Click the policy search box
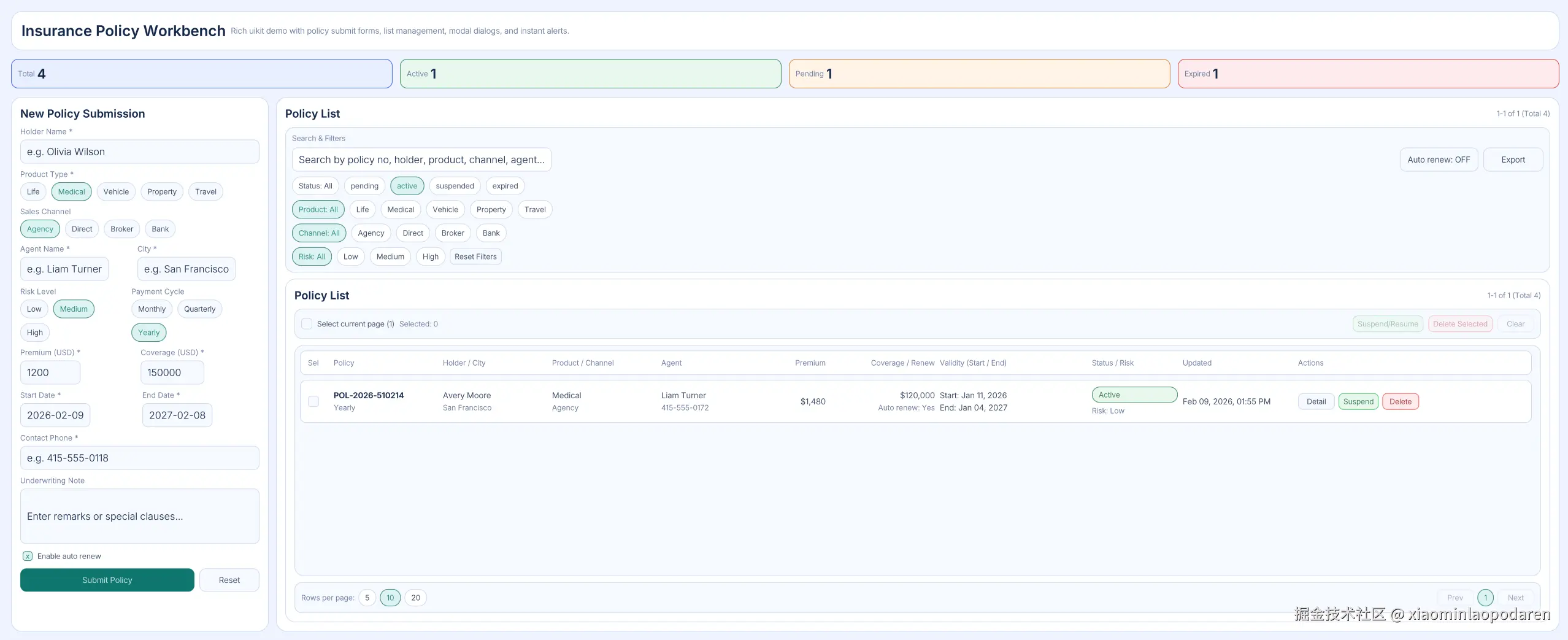The width and height of the screenshot is (1568, 640). click(421, 160)
